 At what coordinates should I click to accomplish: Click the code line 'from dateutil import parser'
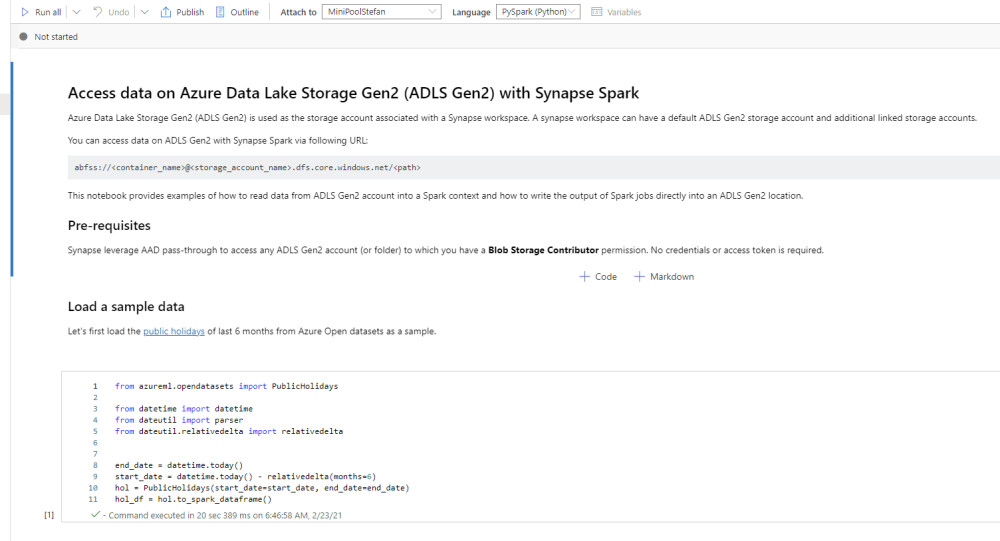click(x=179, y=420)
